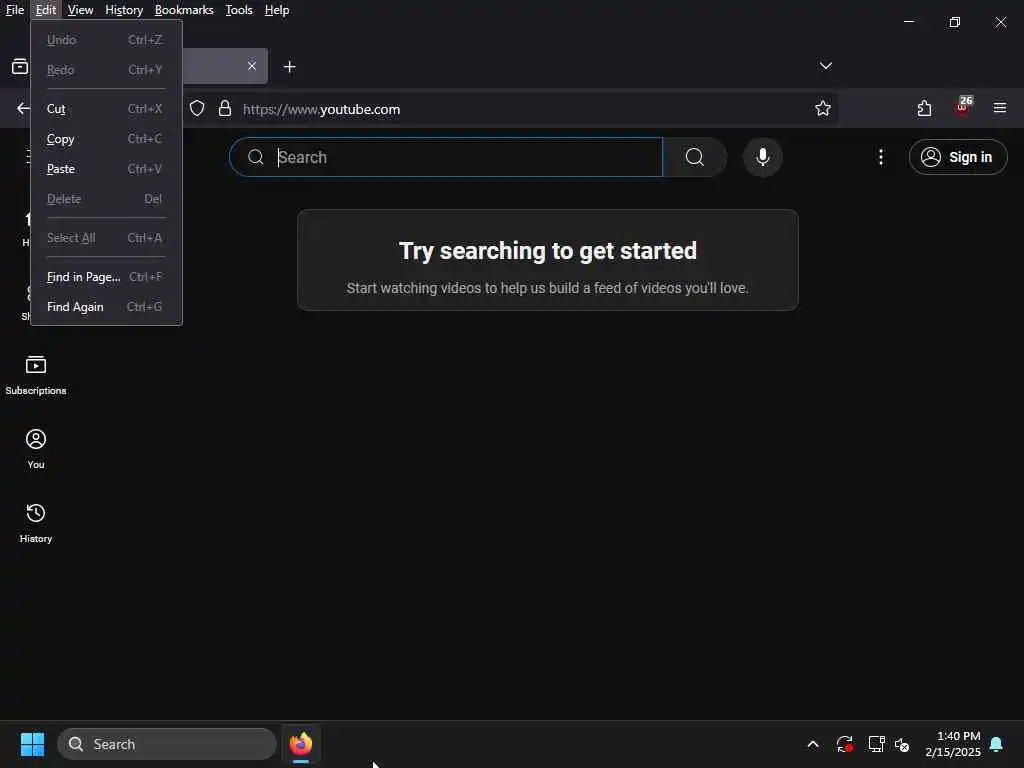Minimize the Firefox window
This screenshot has width=1024, height=768.
pos(908,22)
